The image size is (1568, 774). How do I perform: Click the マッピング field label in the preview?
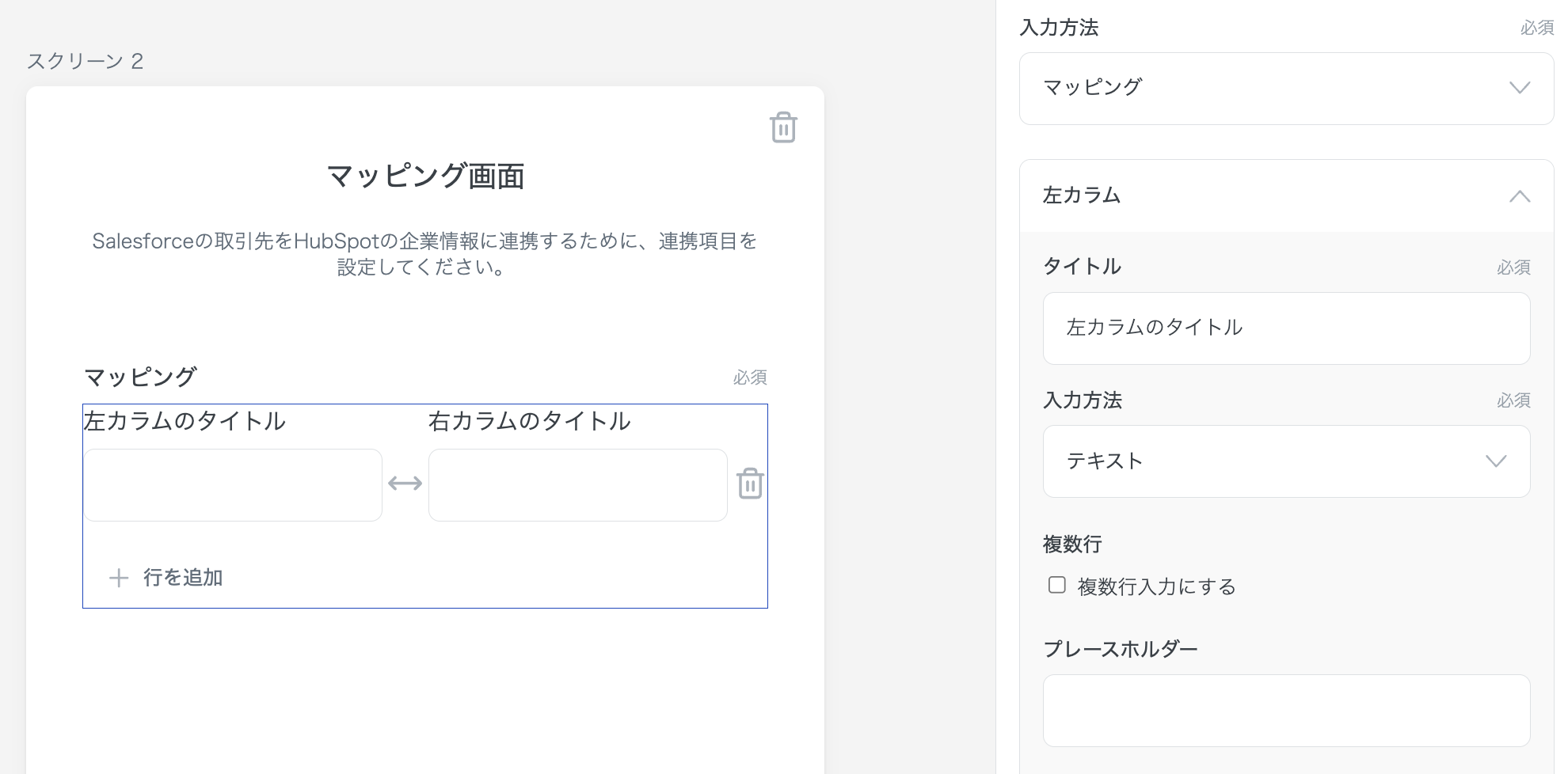pos(140,377)
